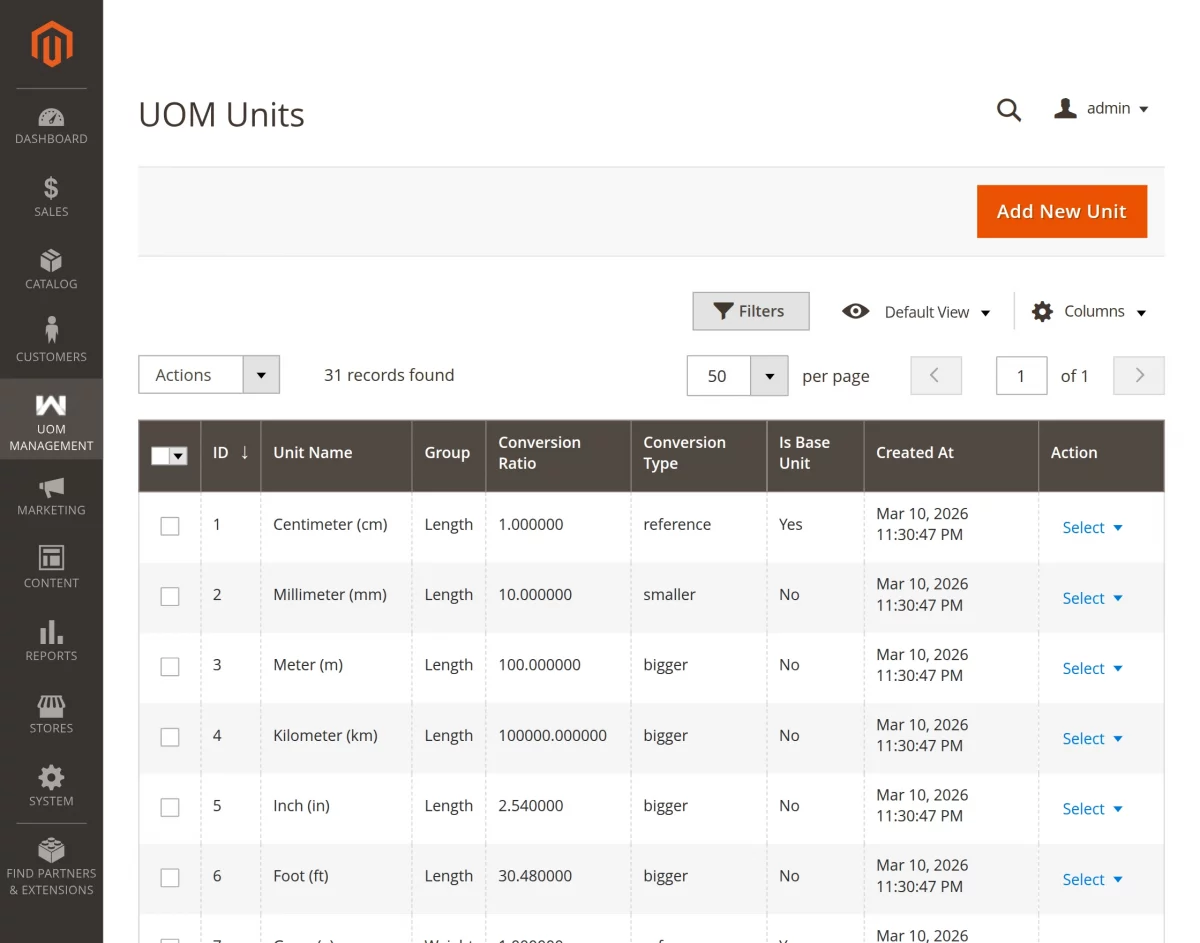1200x943 pixels.
Task: Open the Columns selector
Action: click(1089, 311)
